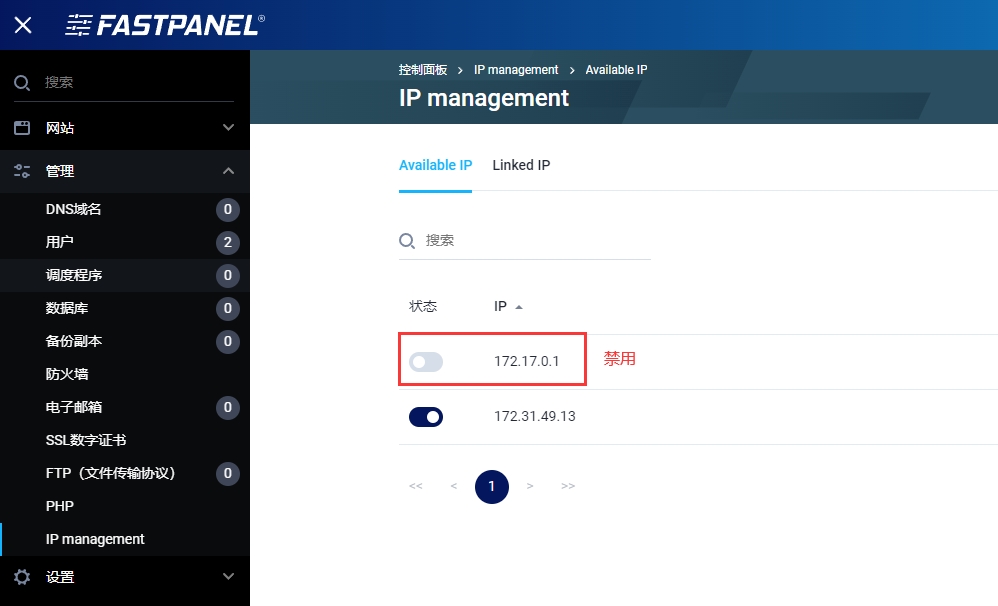Click the 设置 gear icon
Image resolution: width=998 pixels, height=606 pixels.
click(x=22, y=577)
